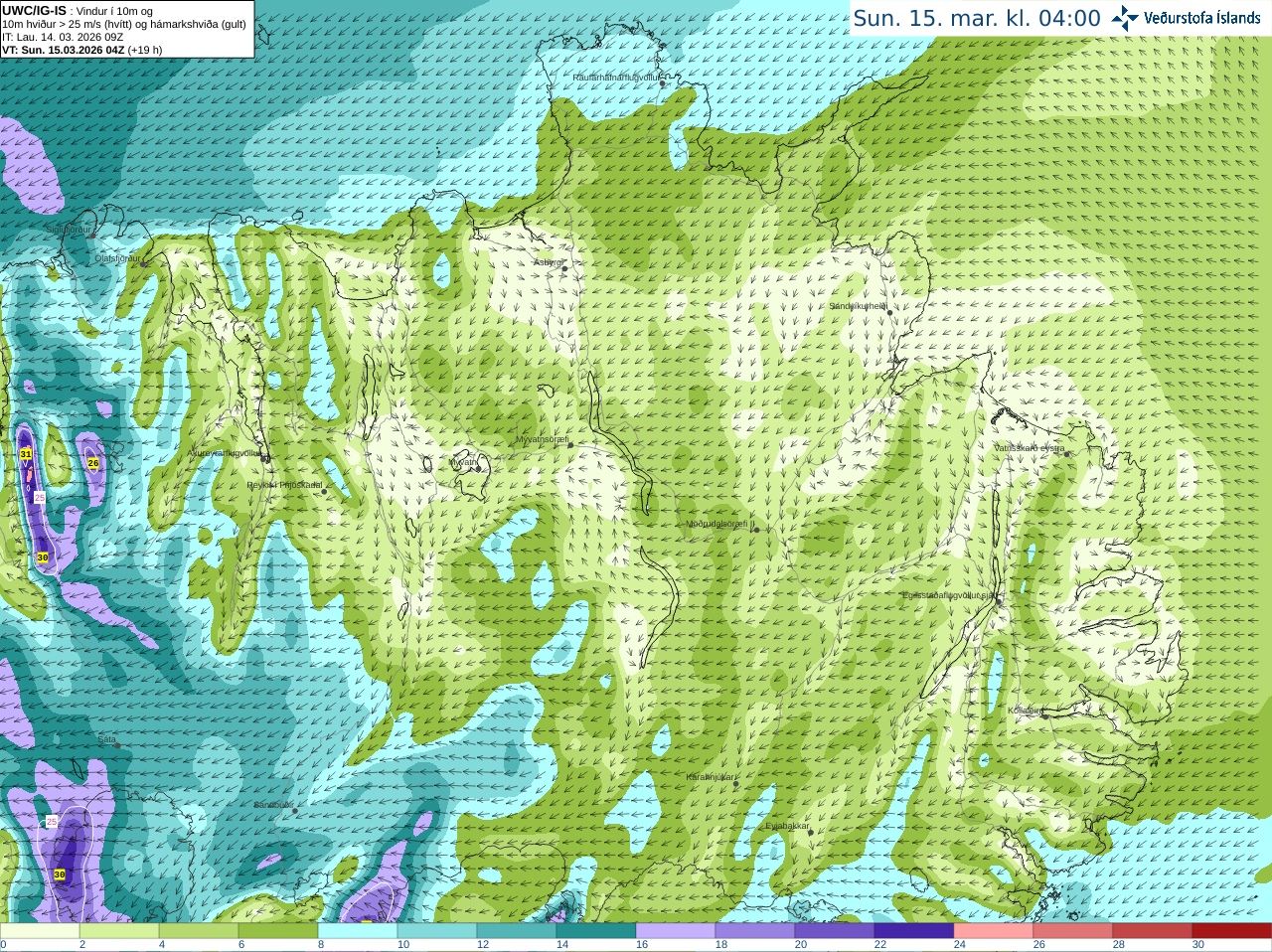Image resolution: width=1272 pixels, height=952 pixels.
Task: Select the Vatnsskarð eystra station label
Action: 1030,448
